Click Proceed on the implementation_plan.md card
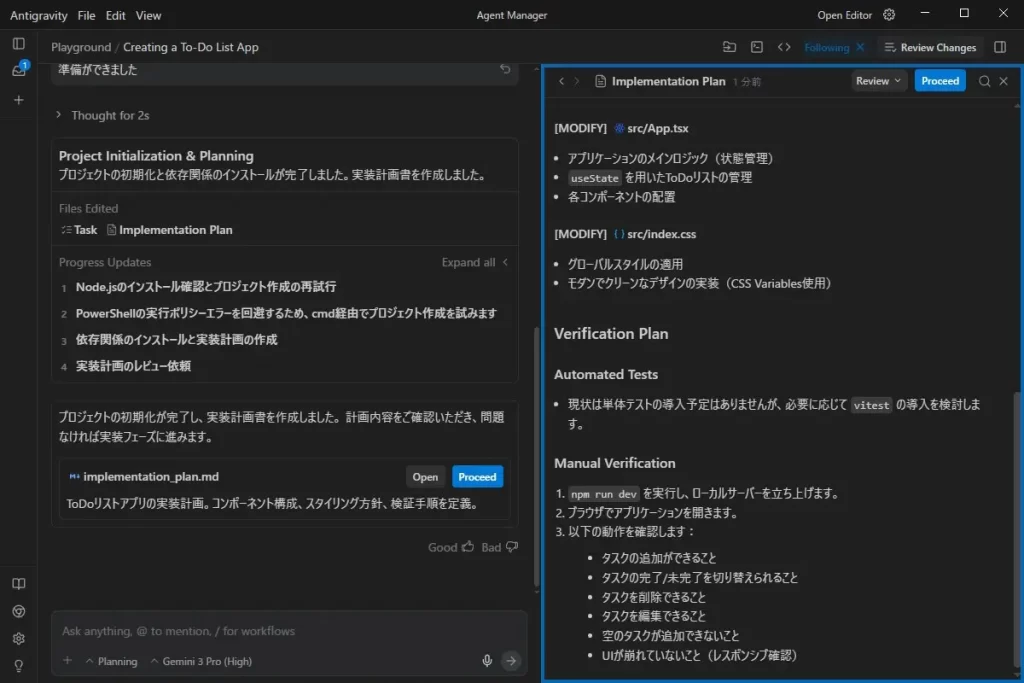Screen dimensions: 1024x683 [x=477, y=477]
